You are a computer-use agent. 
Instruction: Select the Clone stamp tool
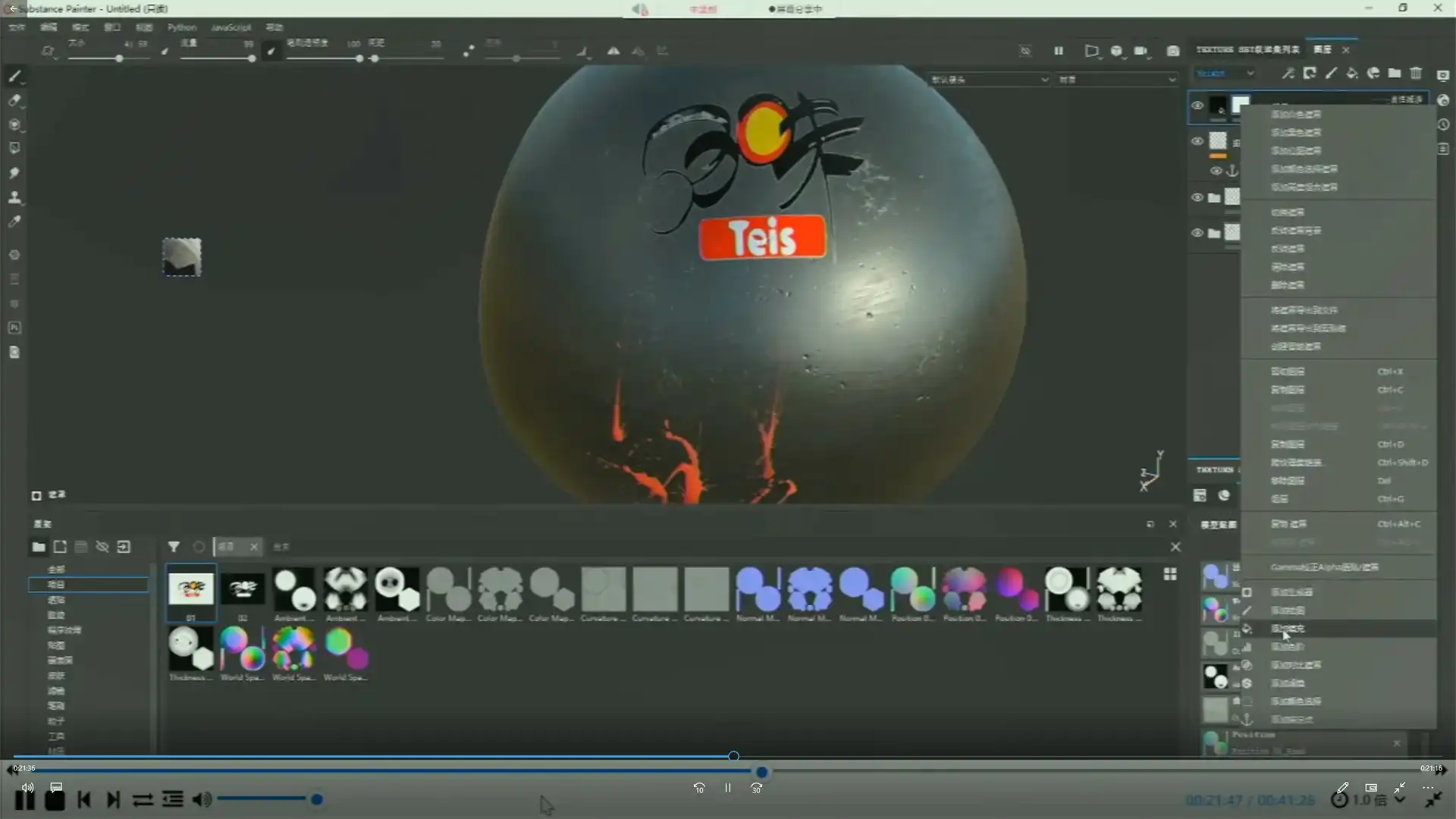(14, 197)
